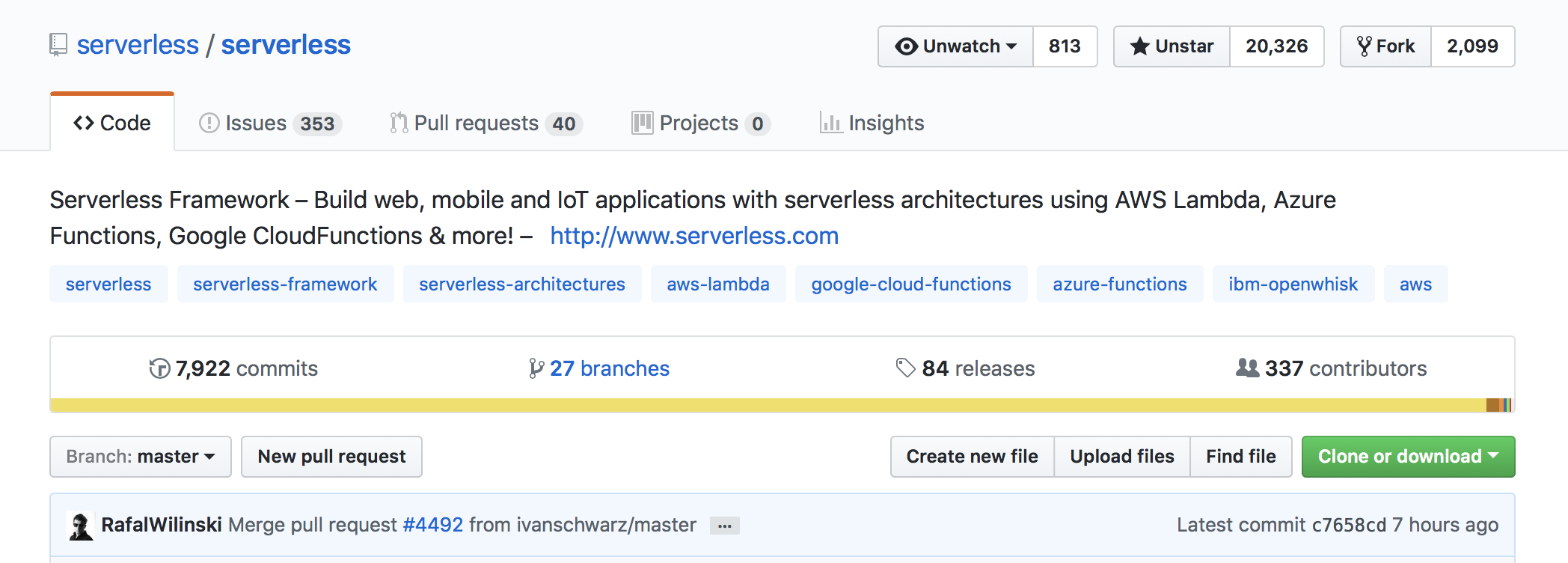The image size is (1568, 563).
Task: Click the eye icon on Unwatch
Action: (906, 46)
